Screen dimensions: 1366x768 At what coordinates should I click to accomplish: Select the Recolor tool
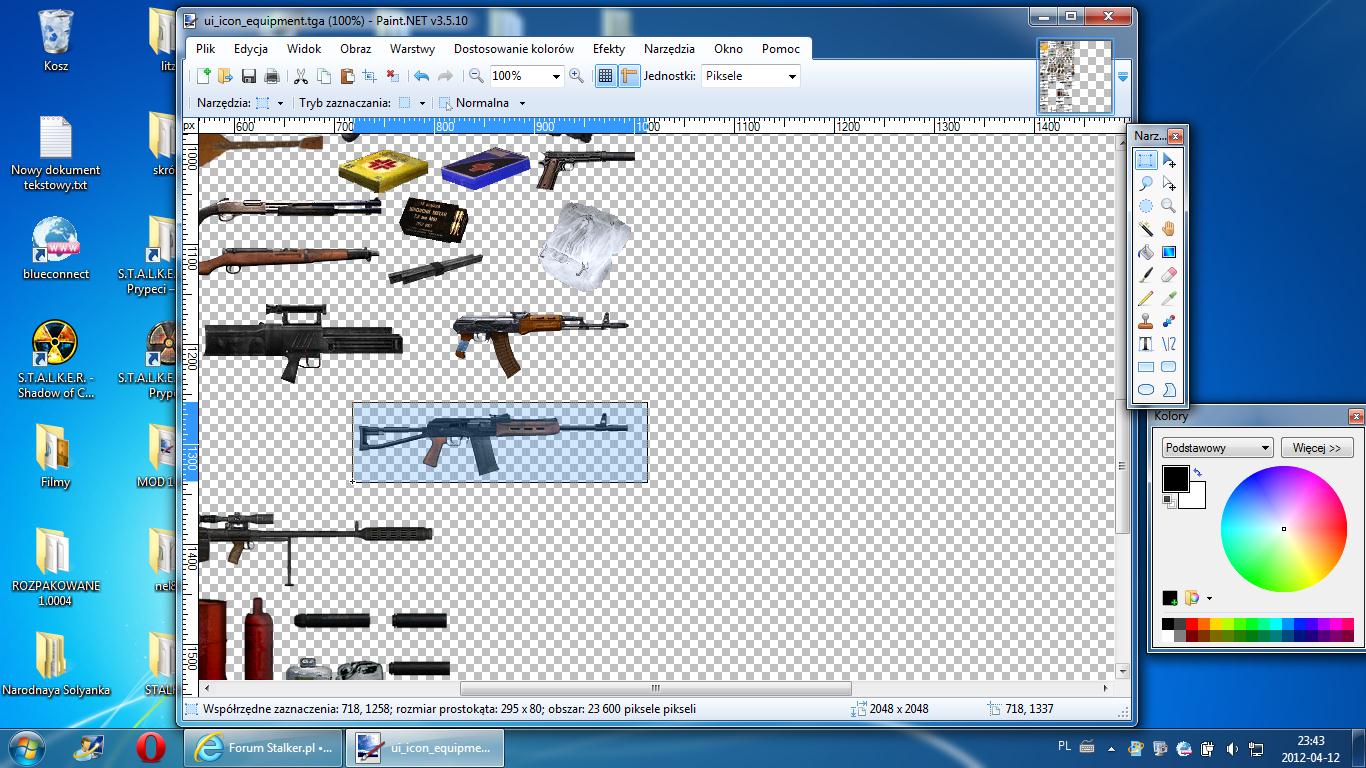click(x=1169, y=321)
